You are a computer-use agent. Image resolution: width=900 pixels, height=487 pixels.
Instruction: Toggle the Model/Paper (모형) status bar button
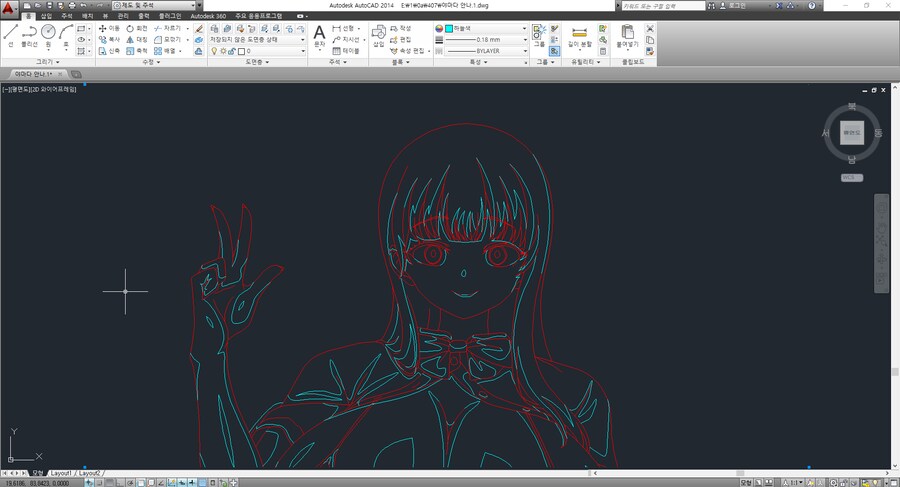(746, 483)
